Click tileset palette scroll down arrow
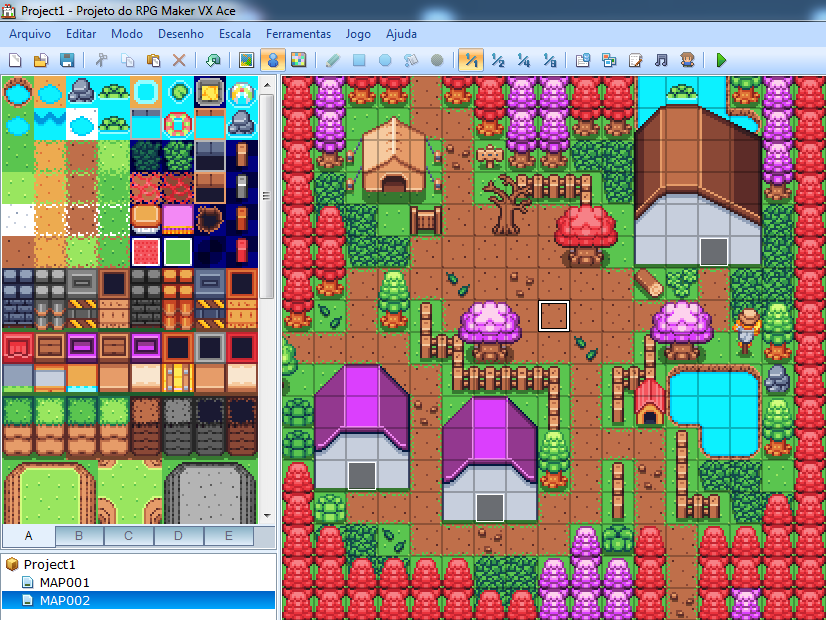The height and width of the screenshot is (620, 826). [267, 516]
